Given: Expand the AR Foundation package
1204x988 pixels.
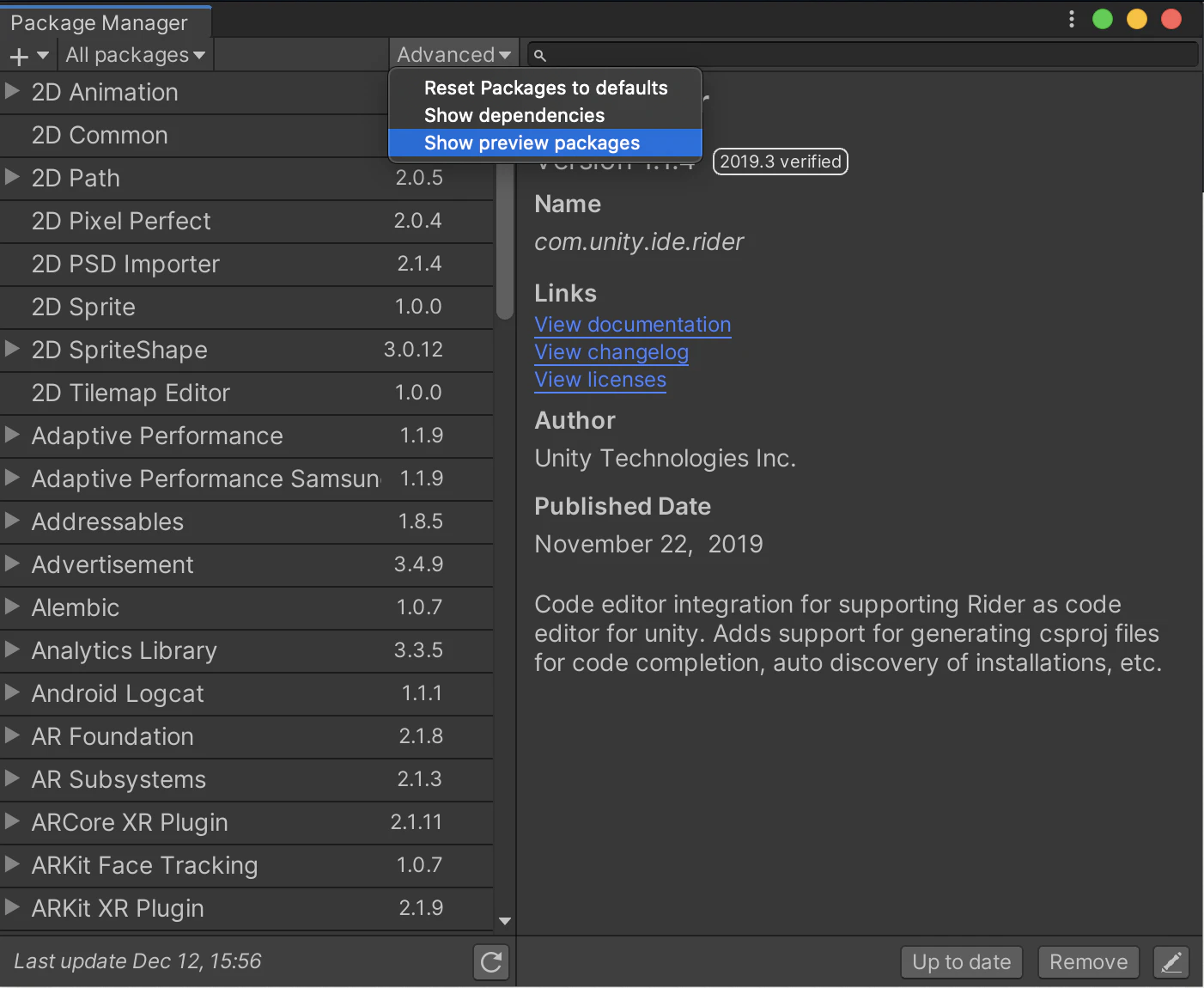Looking at the screenshot, I should pyautogui.click(x=12, y=735).
